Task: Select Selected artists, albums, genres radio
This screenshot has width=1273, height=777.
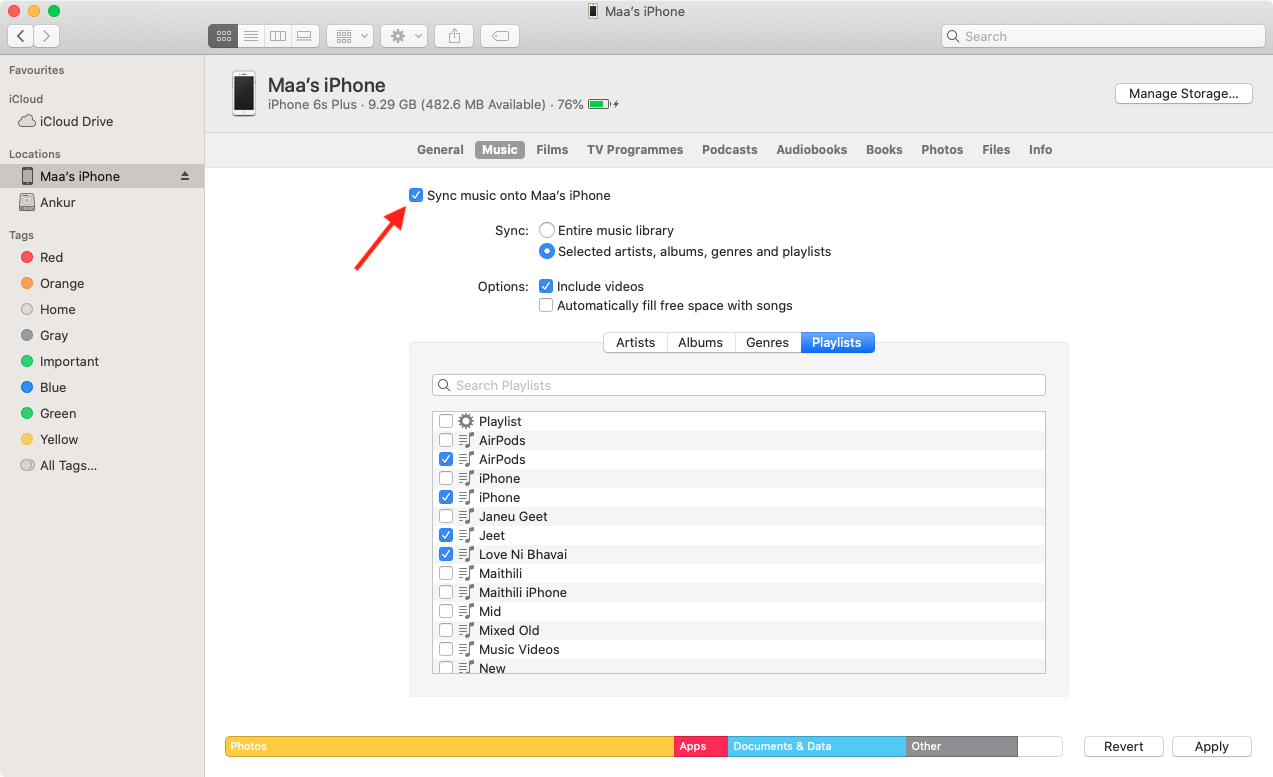Action: (x=547, y=251)
